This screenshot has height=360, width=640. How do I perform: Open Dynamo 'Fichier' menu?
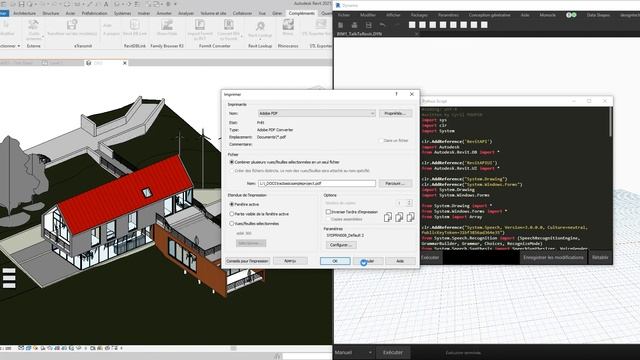344,15
